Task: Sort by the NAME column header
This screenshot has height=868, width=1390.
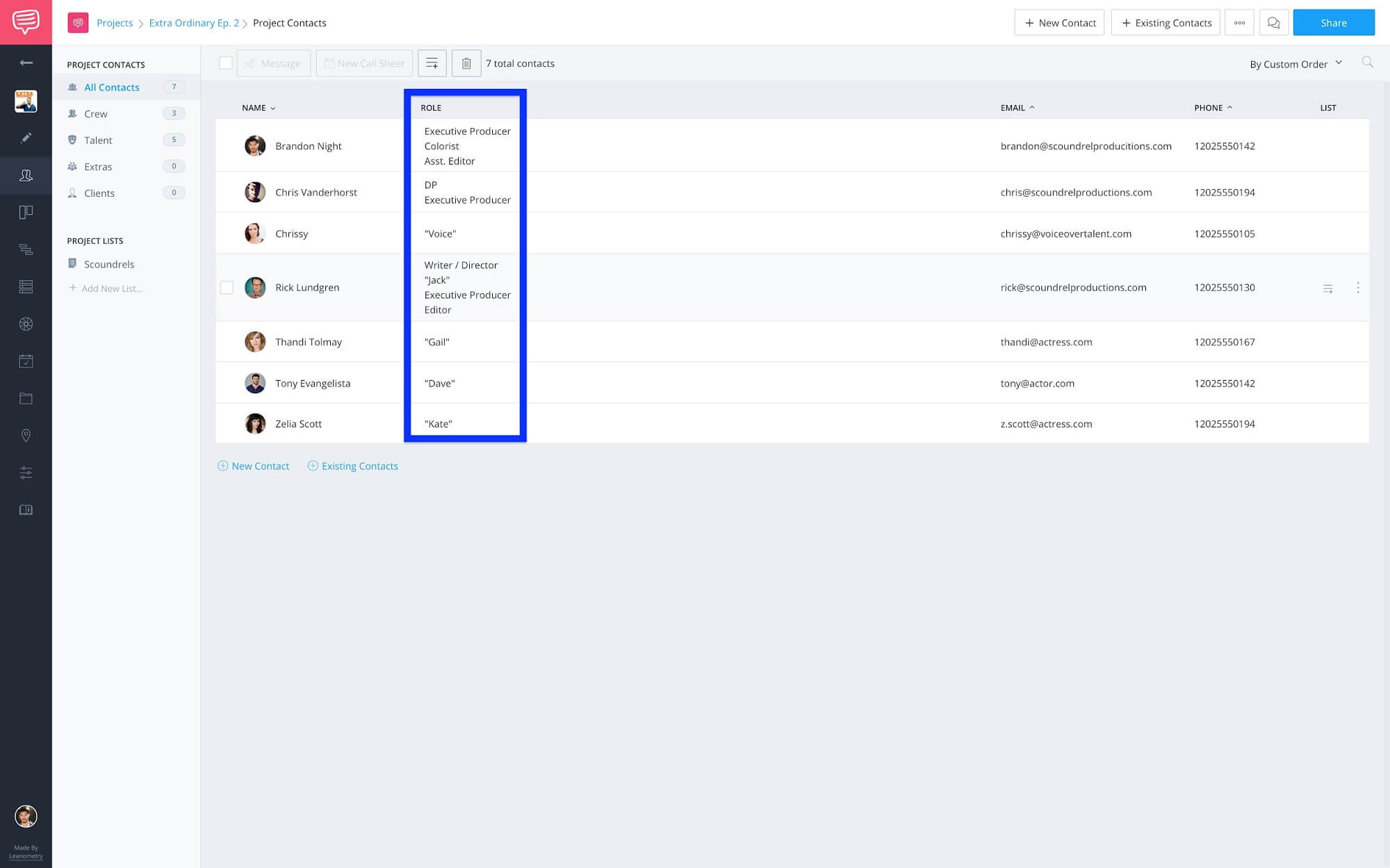Action: tap(259, 108)
